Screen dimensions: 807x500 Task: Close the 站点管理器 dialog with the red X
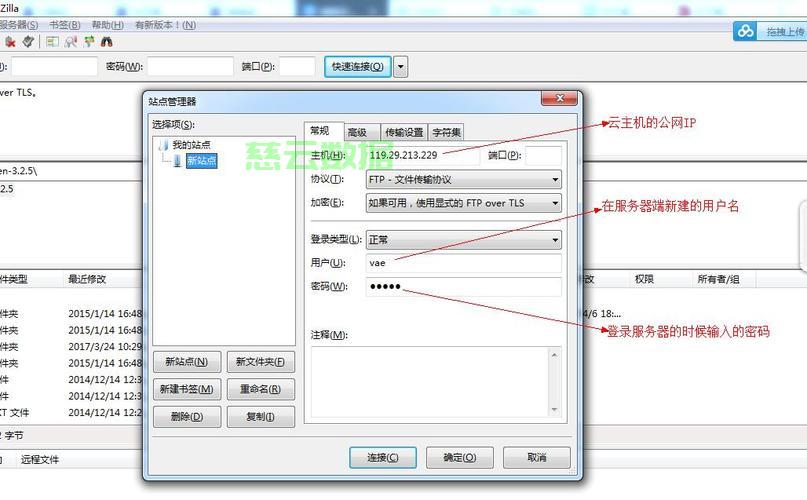[x=559, y=100]
